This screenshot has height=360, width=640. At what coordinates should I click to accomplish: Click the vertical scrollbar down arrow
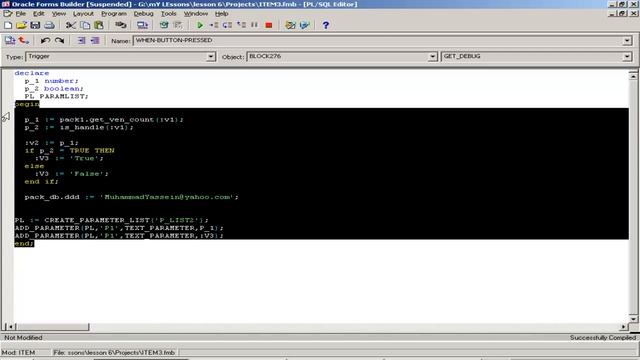(x=633, y=319)
